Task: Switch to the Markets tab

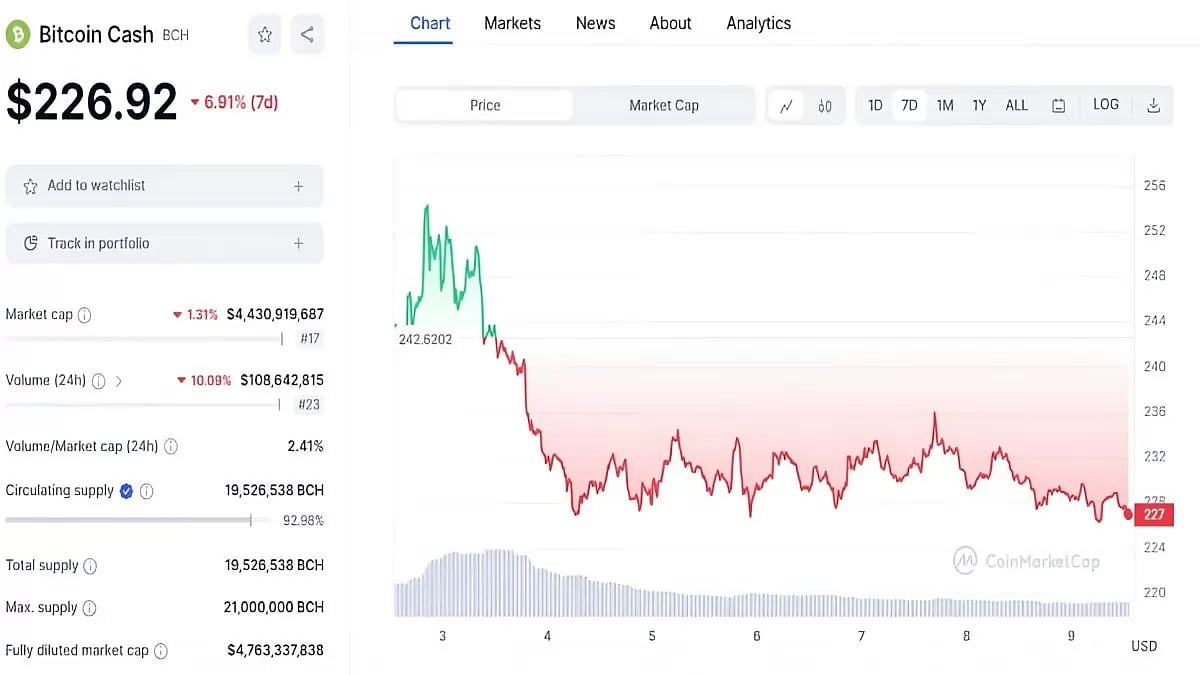Action: click(x=512, y=22)
